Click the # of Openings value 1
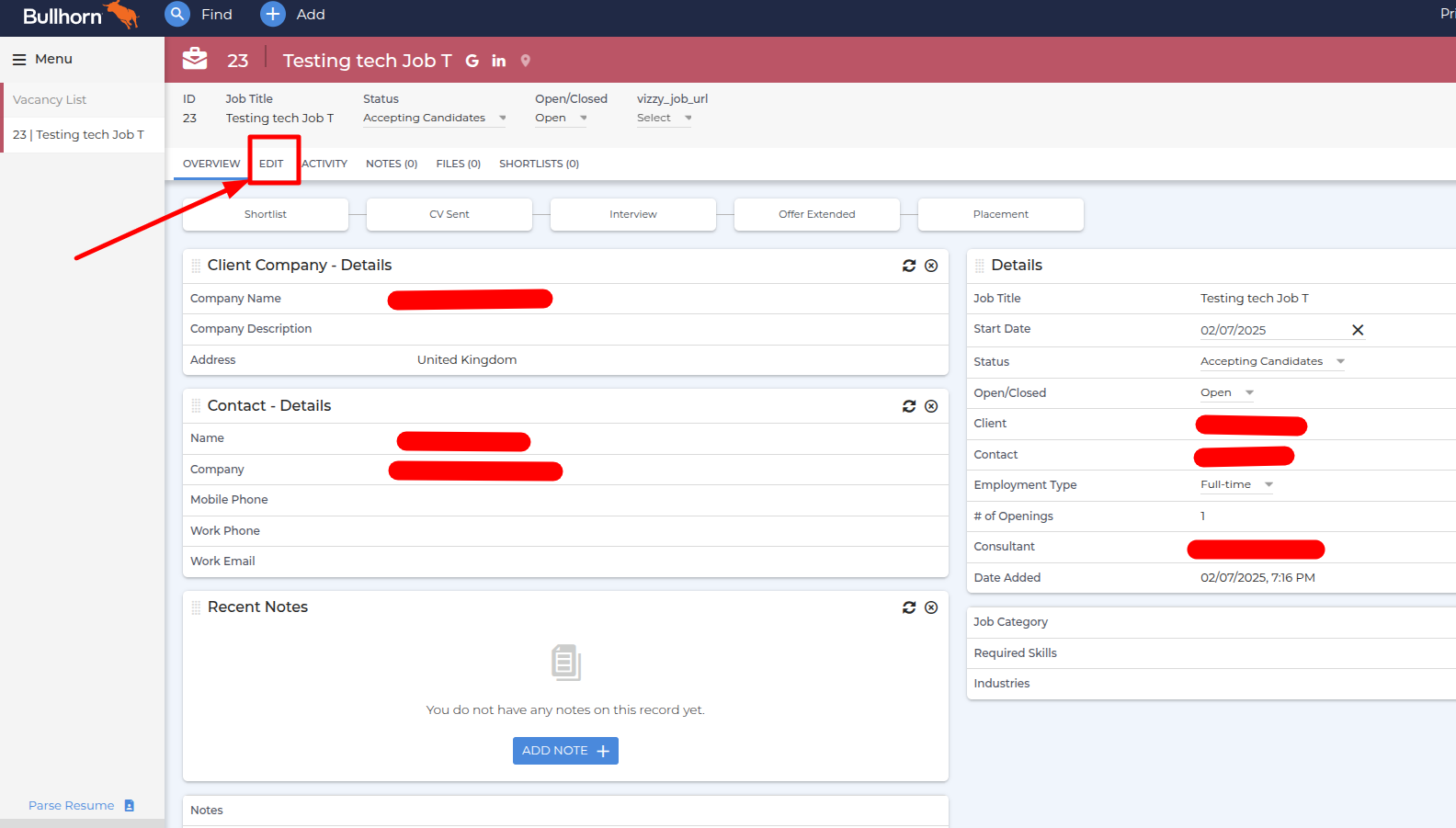The image size is (1456, 828). point(1202,516)
